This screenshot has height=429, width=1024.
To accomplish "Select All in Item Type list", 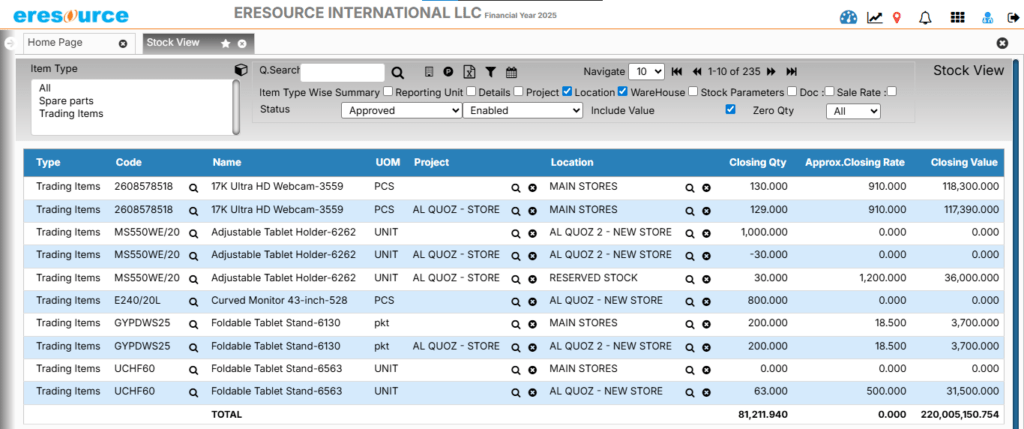I will click(45, 87).
